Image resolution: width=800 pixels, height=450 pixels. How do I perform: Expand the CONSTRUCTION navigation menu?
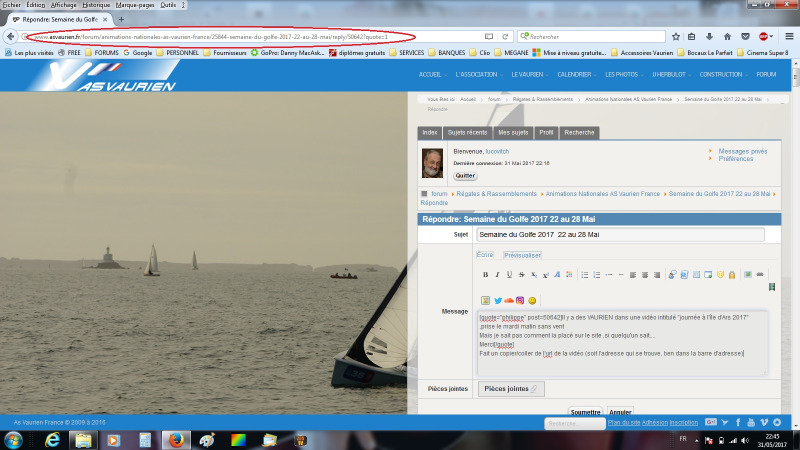click(723, 74)
